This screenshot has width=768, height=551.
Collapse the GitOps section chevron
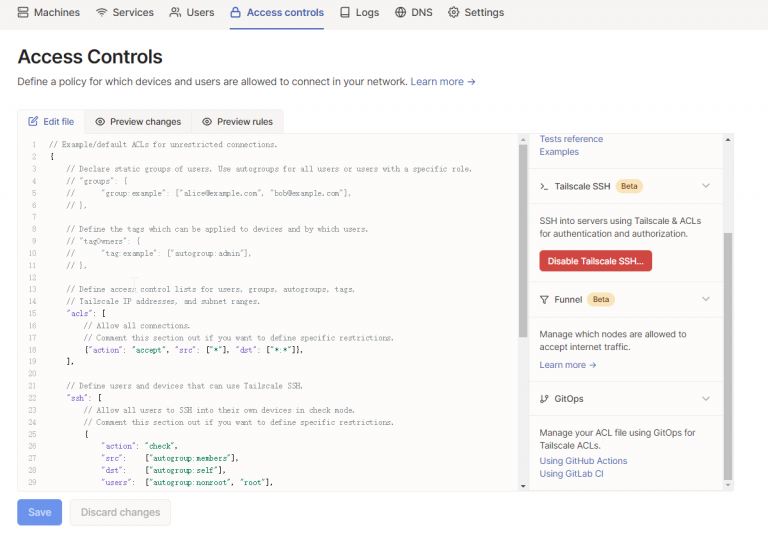pos(706,398)
